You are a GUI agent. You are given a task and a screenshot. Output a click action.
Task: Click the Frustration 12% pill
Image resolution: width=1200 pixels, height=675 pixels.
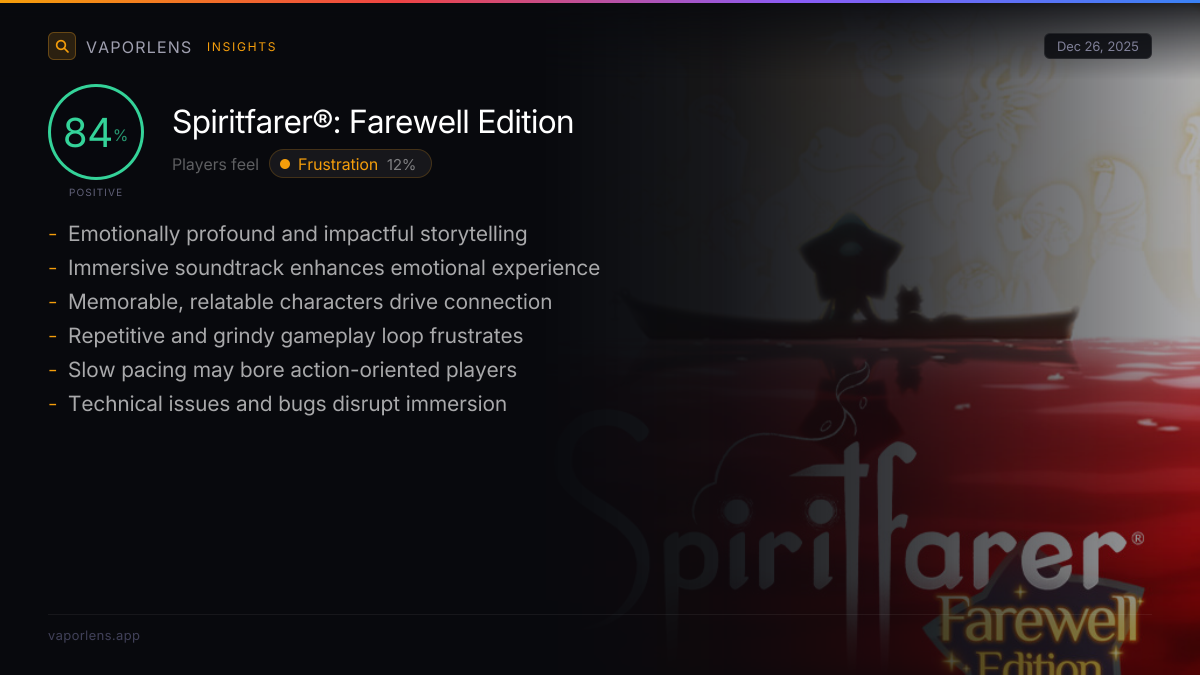(x=350, y=164)
